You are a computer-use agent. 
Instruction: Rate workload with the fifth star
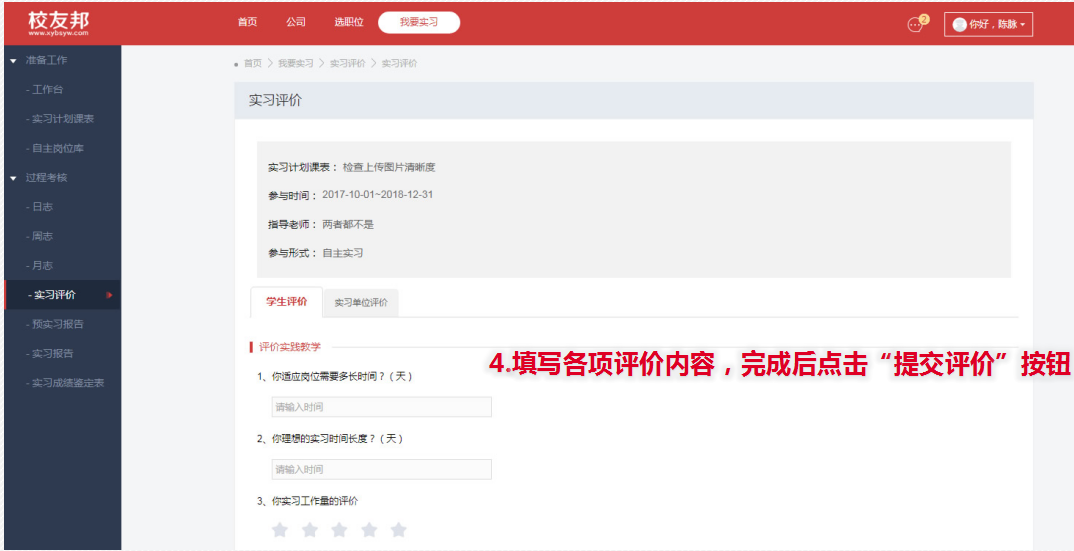(x=399, y=530)
